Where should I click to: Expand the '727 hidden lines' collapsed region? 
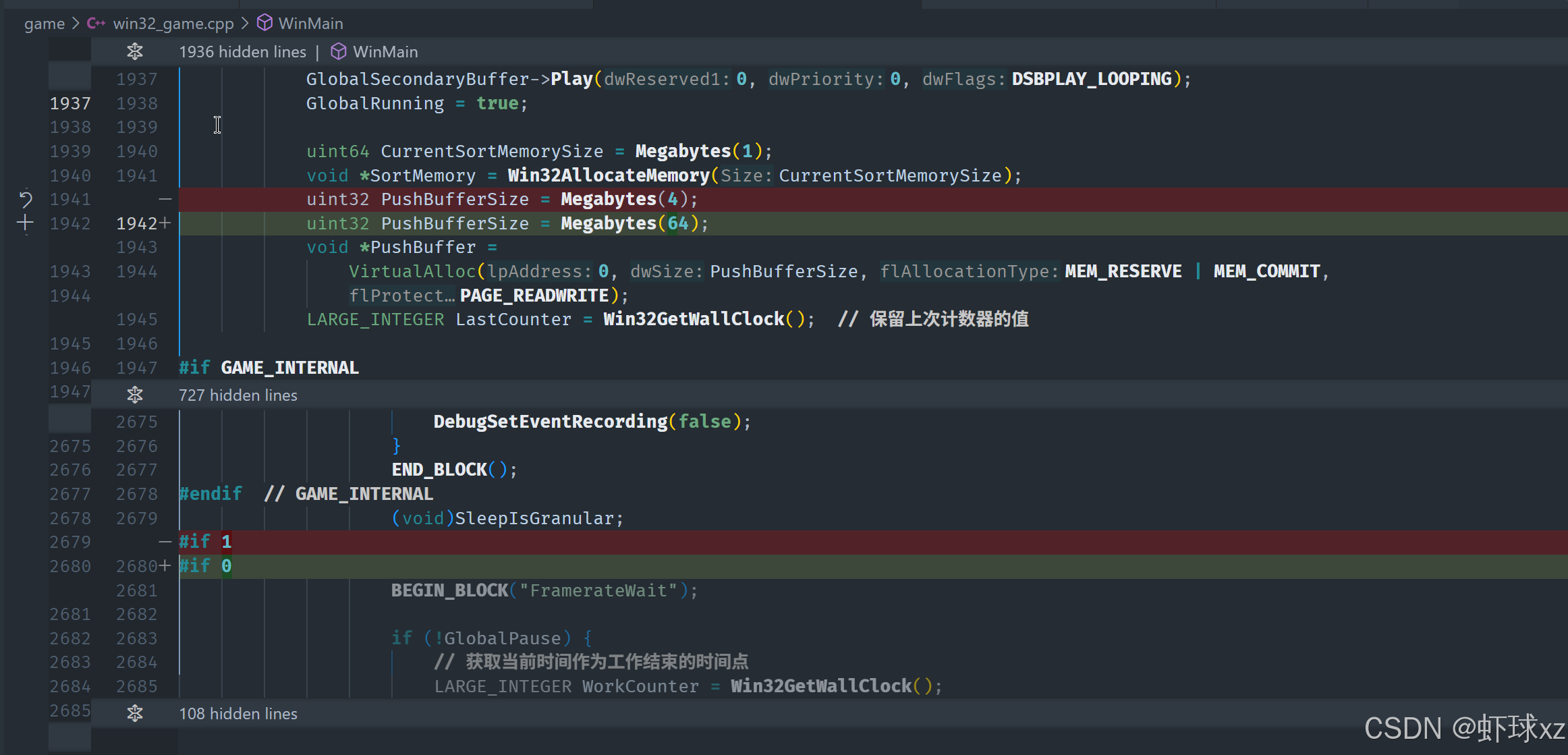pos(237,395)
